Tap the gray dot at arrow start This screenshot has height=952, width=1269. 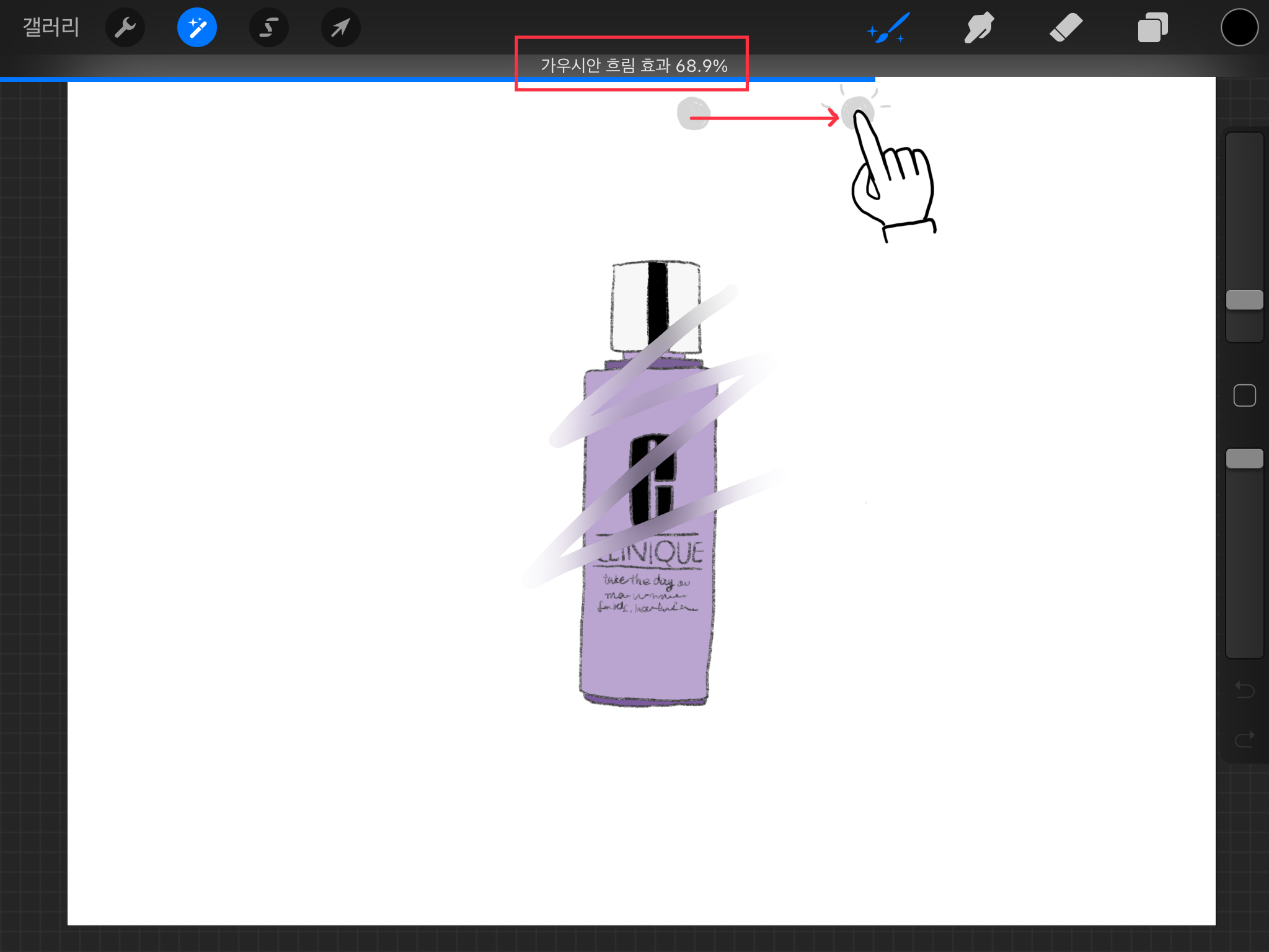[x=692, y=114]
